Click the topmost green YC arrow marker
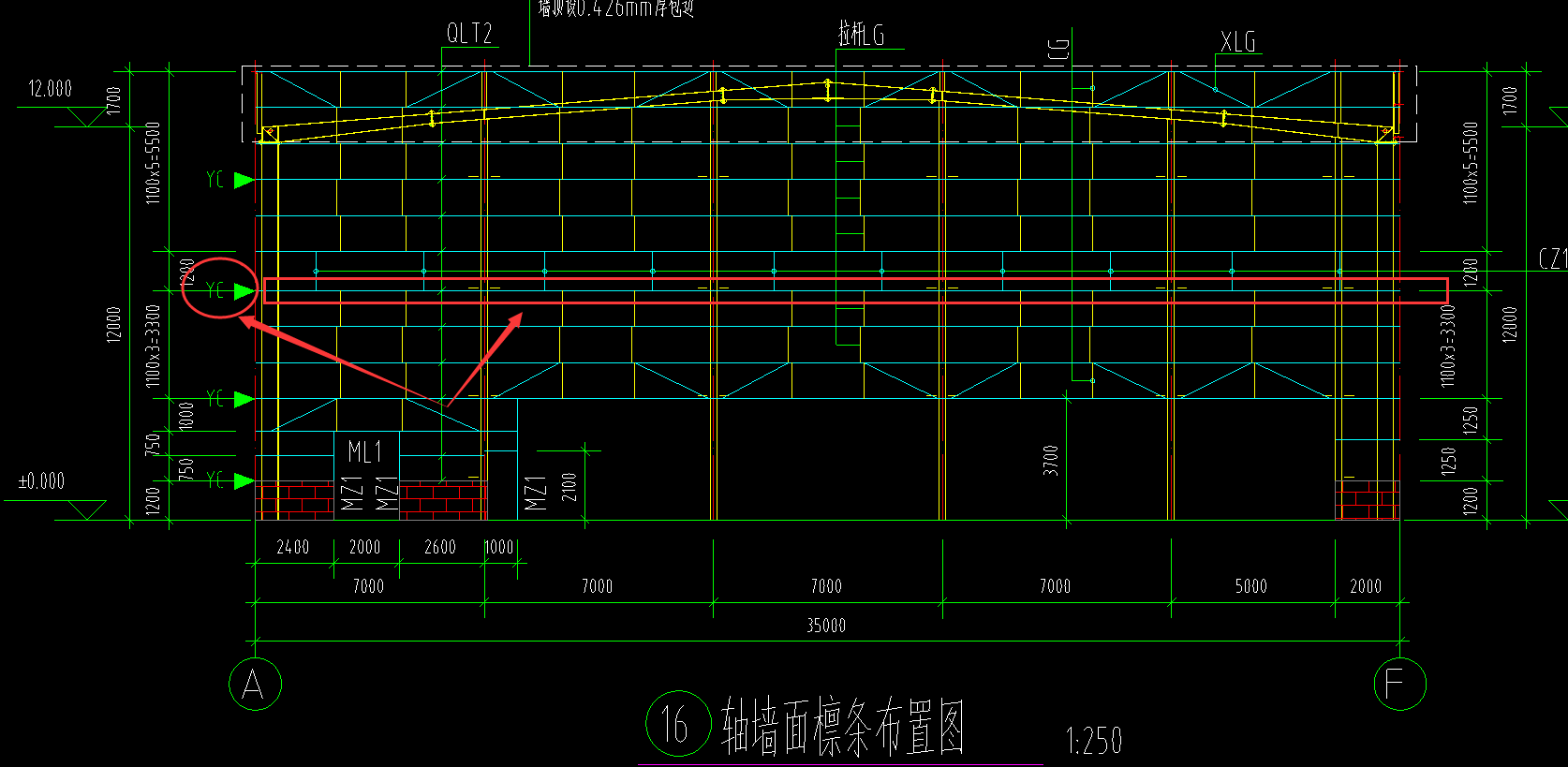Screen dimensions: 1568x767 click(x=244, y=180)
